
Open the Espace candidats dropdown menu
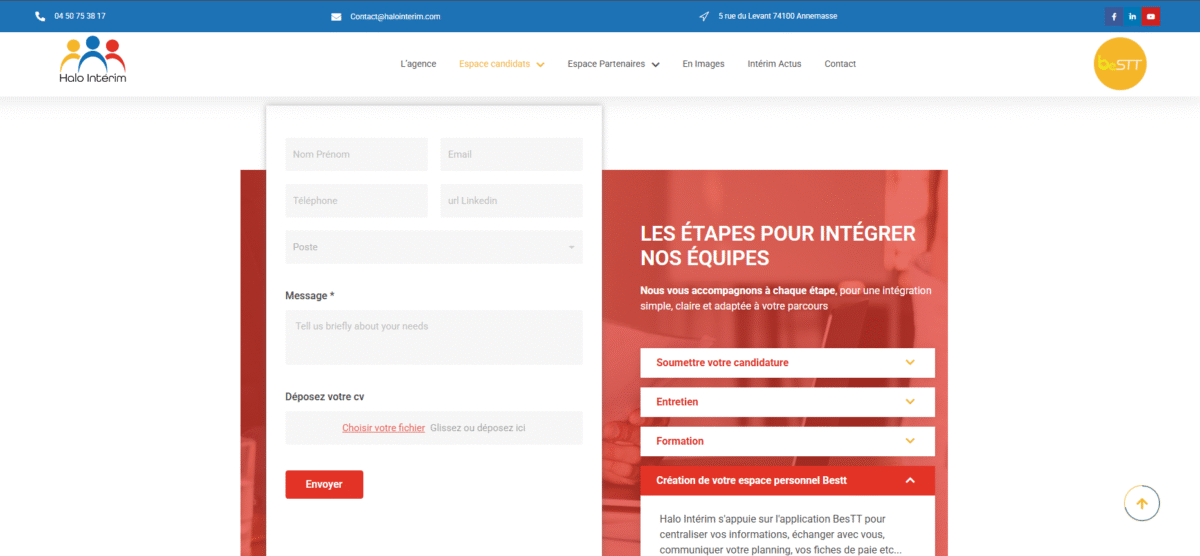(501, 64)
